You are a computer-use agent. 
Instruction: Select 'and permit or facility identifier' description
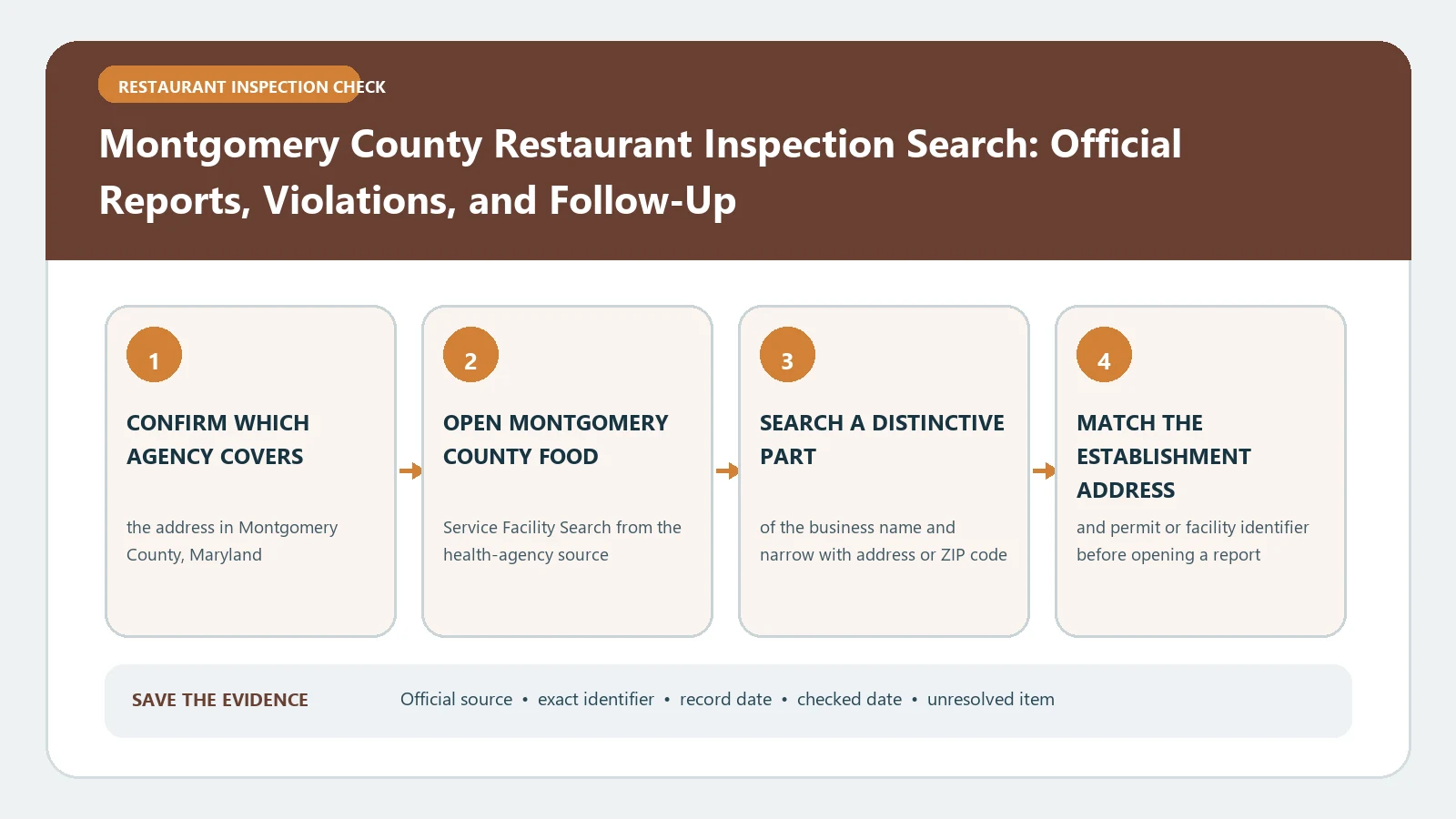1193,541
